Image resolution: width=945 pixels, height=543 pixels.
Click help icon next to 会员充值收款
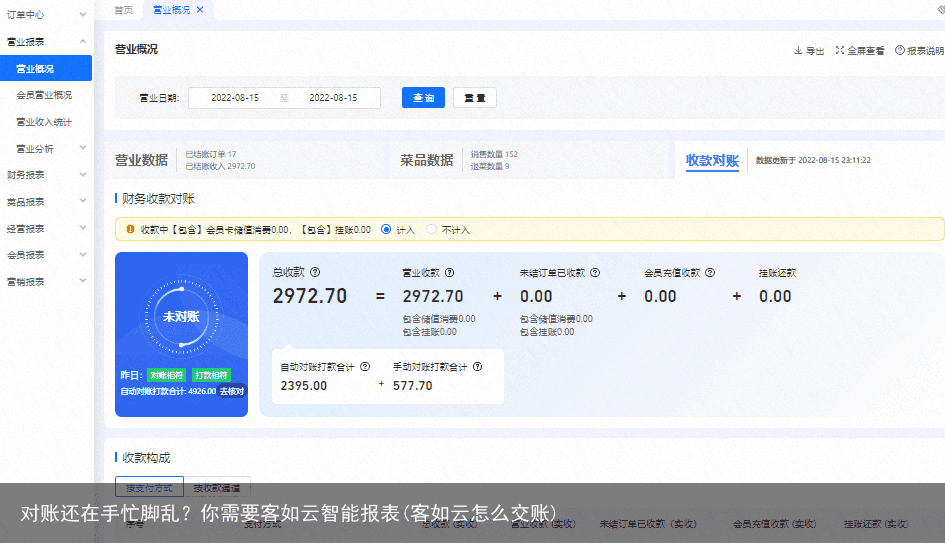point(710,272)
